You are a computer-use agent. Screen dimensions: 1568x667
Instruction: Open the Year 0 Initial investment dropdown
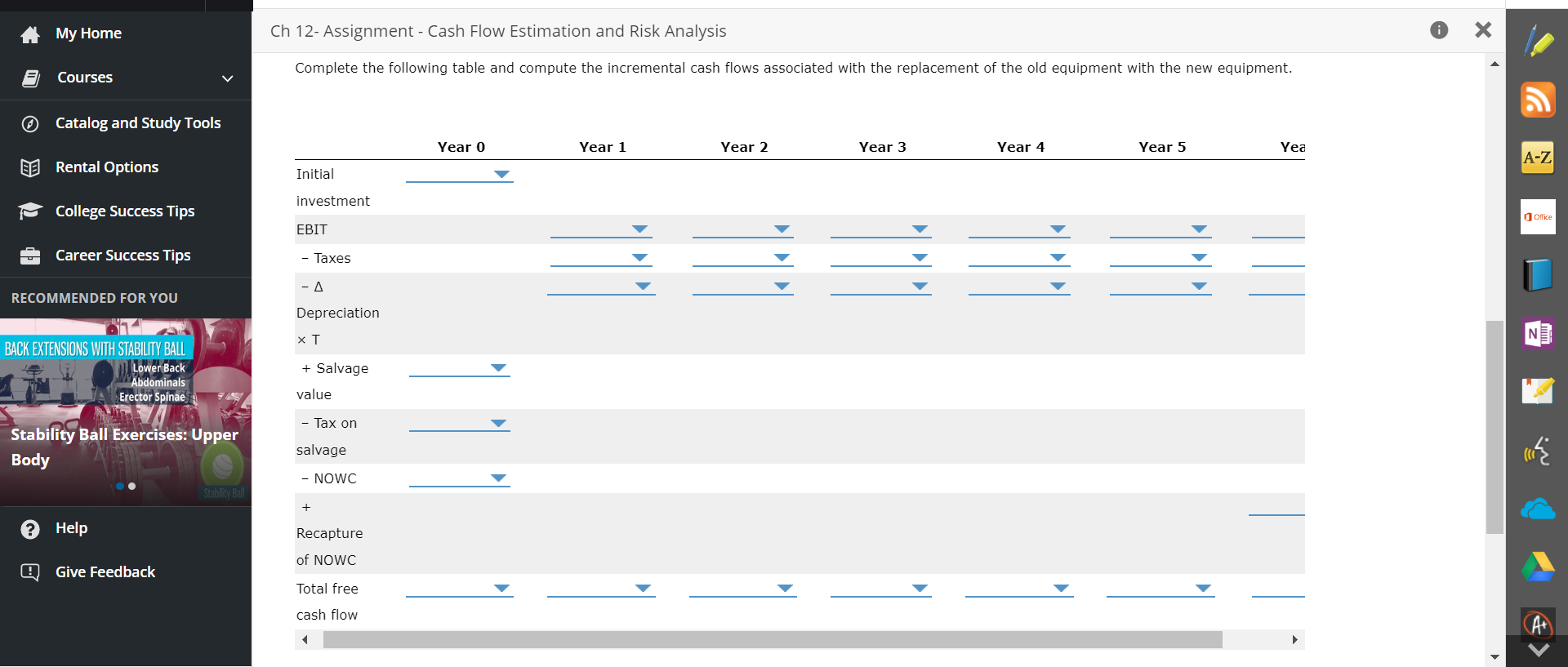460,175
